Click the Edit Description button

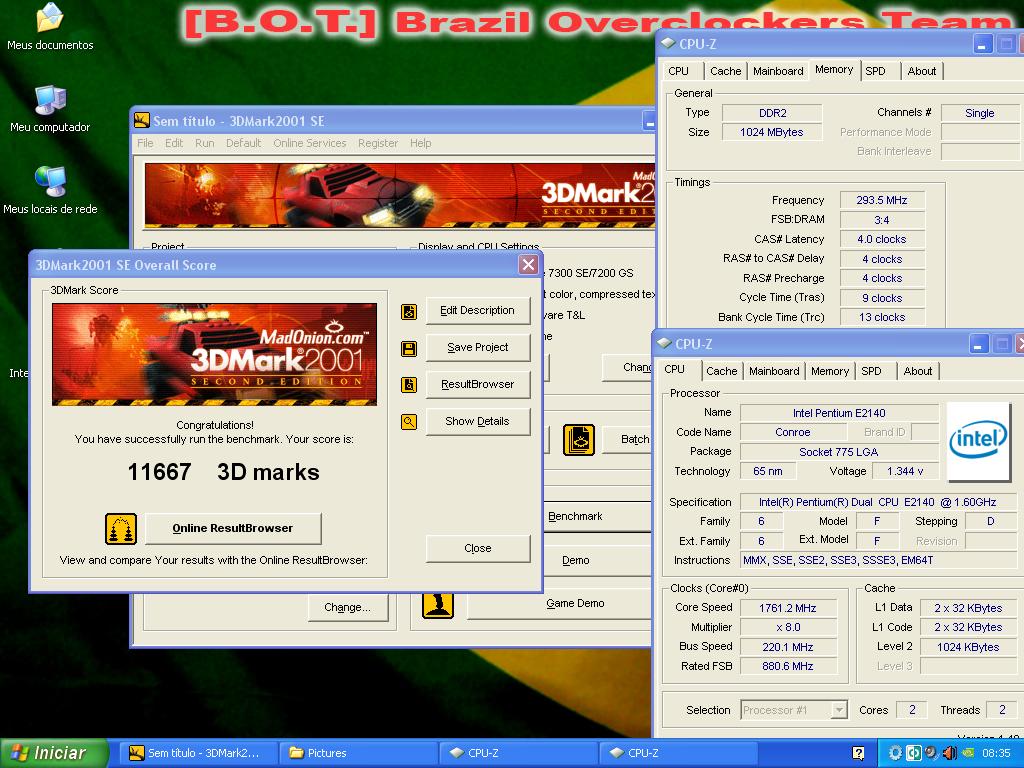coord(477,311)
